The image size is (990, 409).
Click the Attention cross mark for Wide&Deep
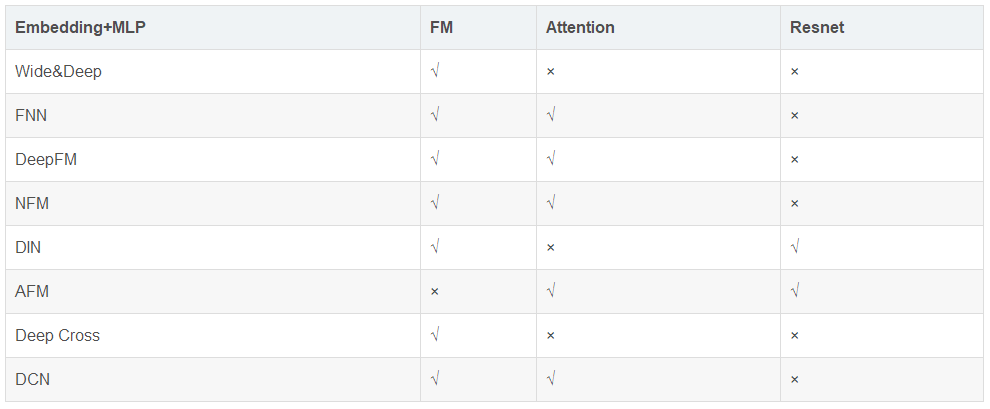coord(551,72)
